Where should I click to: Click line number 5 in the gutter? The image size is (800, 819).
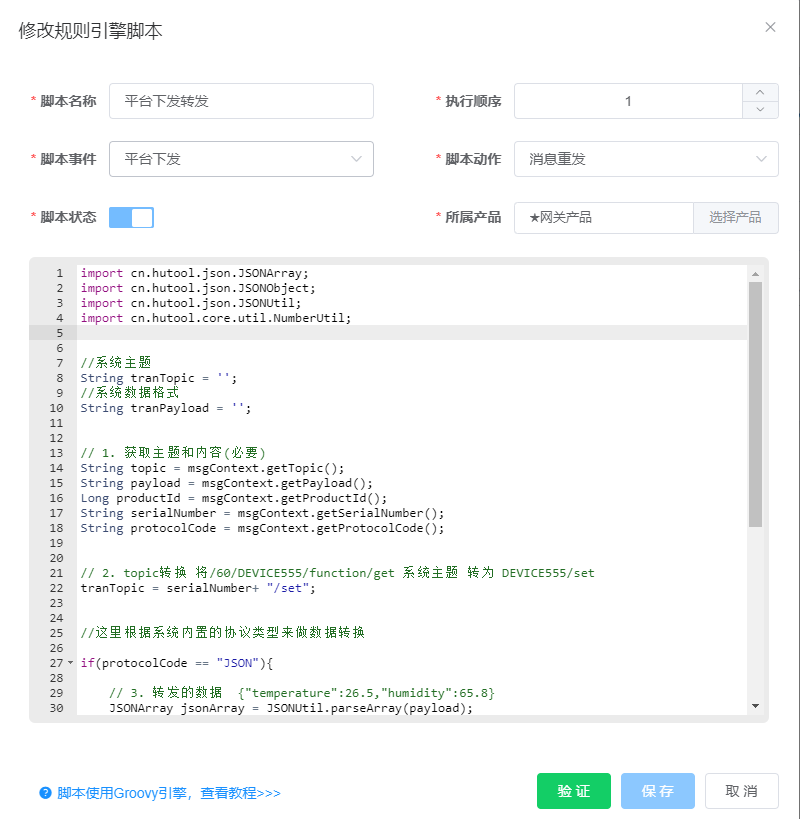[59, 333]
